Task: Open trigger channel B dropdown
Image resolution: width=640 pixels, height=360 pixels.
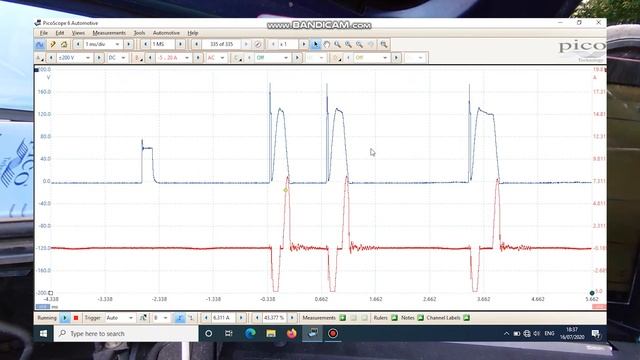Action: (160, 318)
